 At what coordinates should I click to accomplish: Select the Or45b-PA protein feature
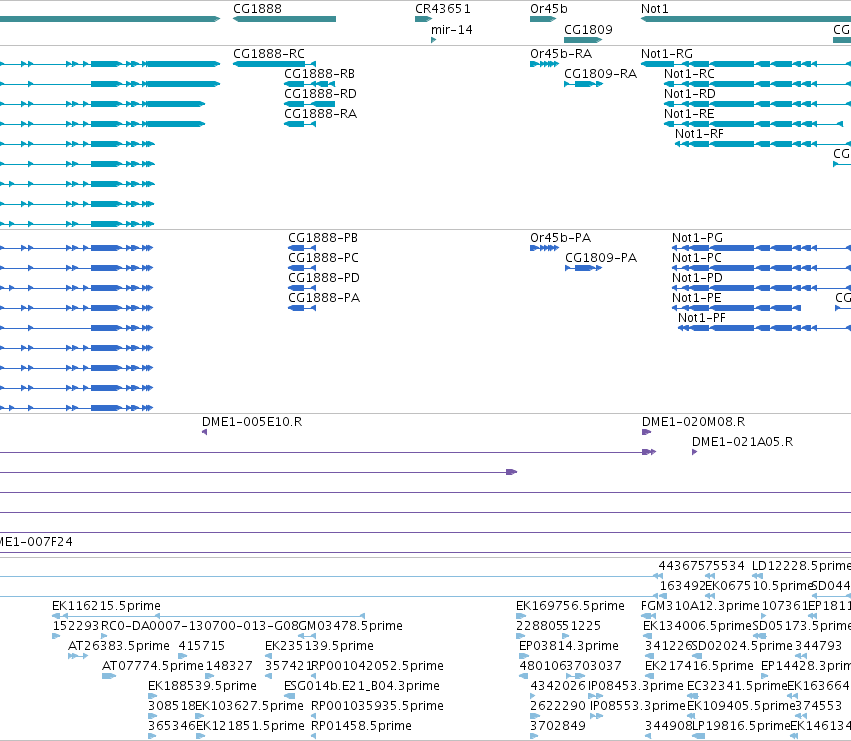tap(544, 248)
